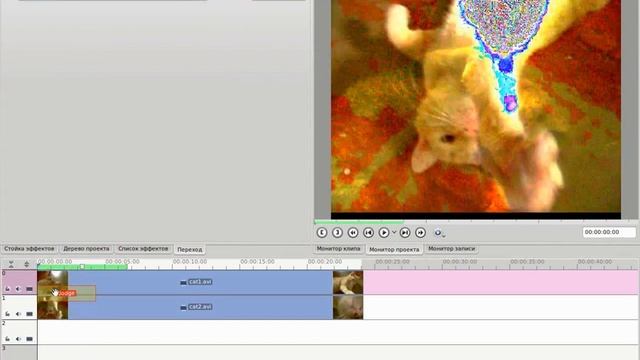Select the cat2.avi clip label
This screenshot has width=640, height=360.
pyautogui.click(x=200, y=307)
